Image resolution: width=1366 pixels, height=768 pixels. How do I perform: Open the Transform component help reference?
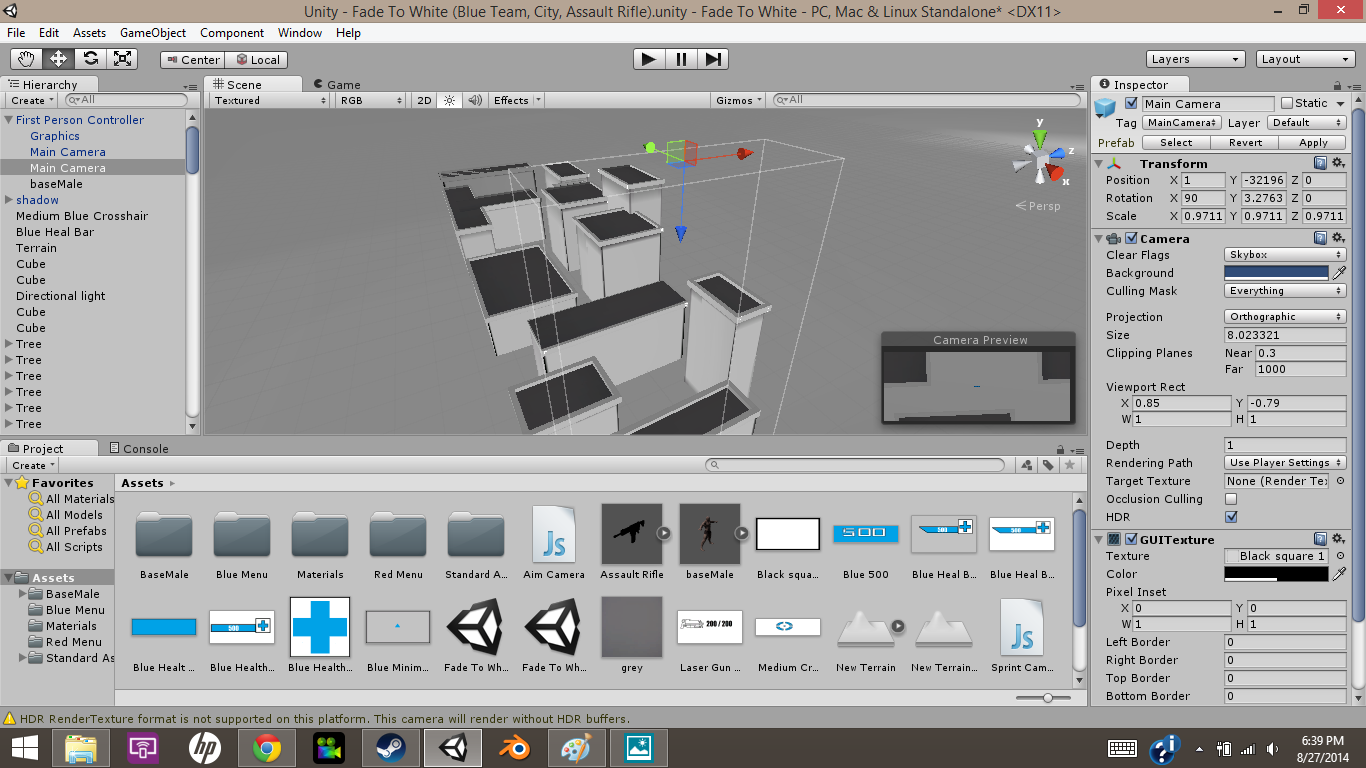[x=1320, y=163]
